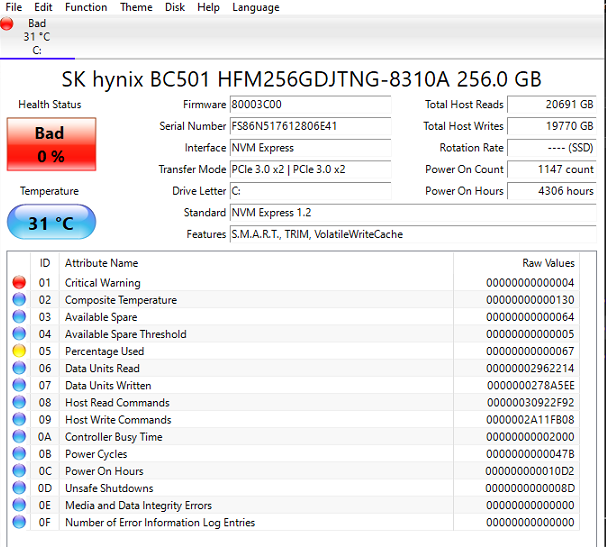Click the status icon for Number of Error Information Log Entries
Image resolution: width=606 pixels, height=547 pixels.
(x=19, y=522)
